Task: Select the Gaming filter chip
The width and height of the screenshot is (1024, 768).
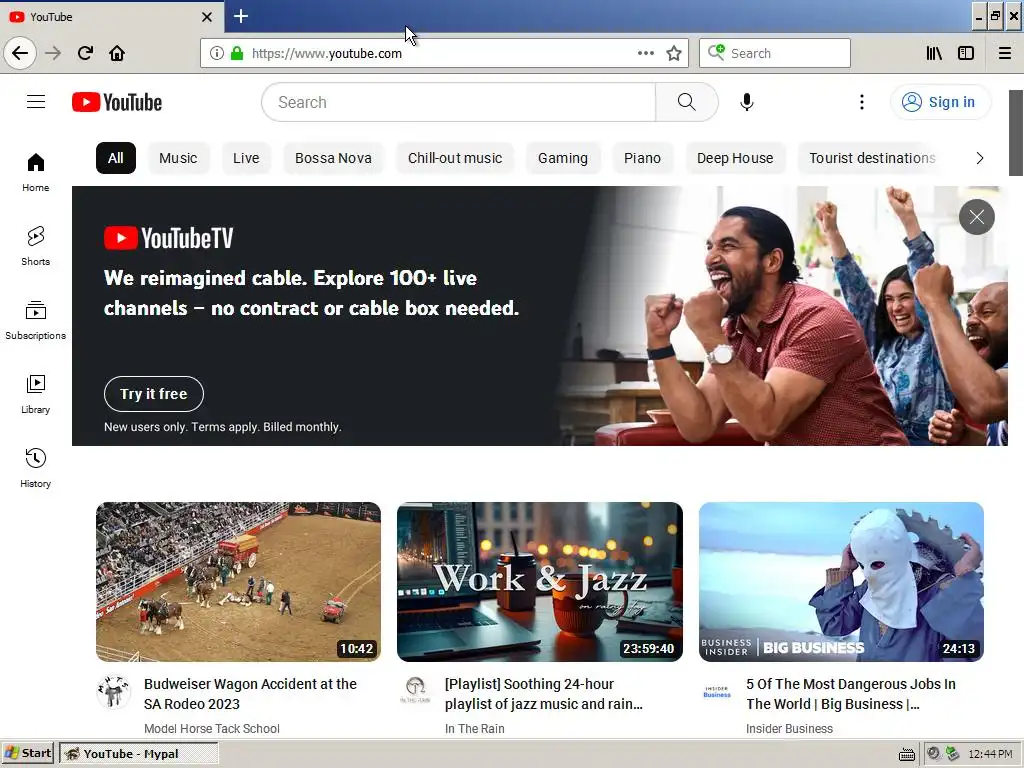Action: click(563, 158)
